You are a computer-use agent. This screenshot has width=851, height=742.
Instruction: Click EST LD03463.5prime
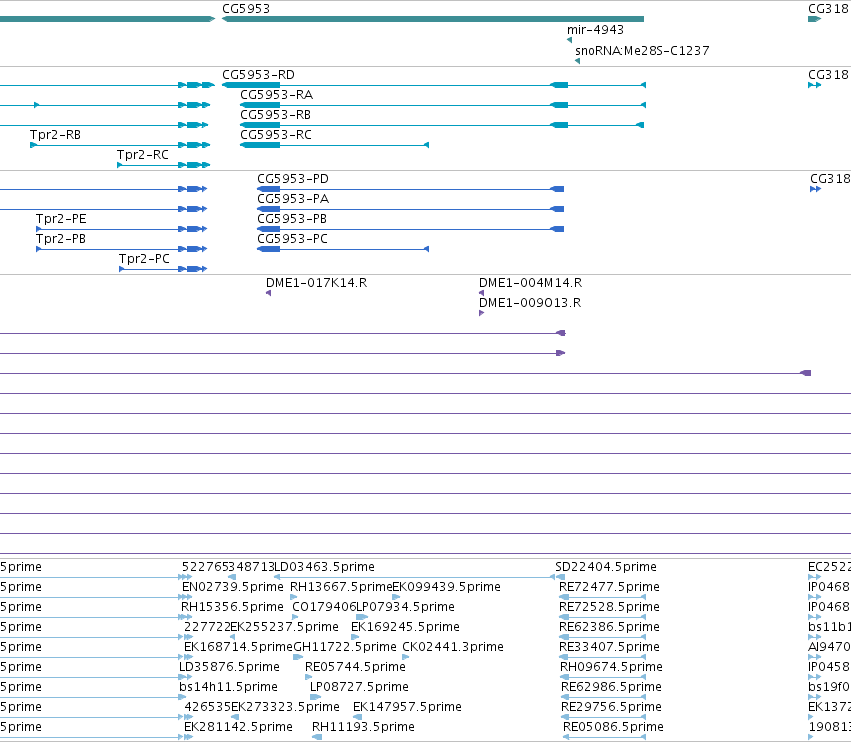click(325, 567)
